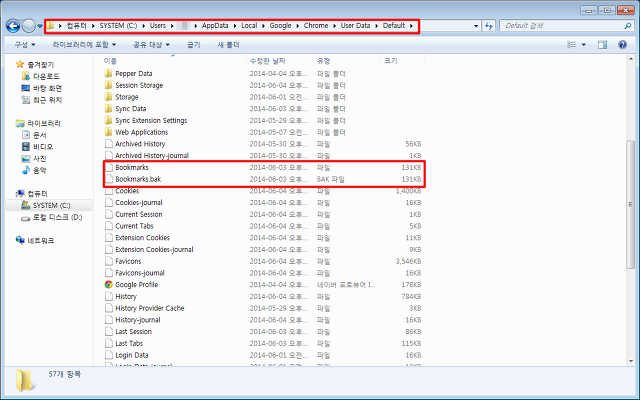Click the refresh button beside address bar
The width and height of the screenshot is (640, 400).
point(489,26)
